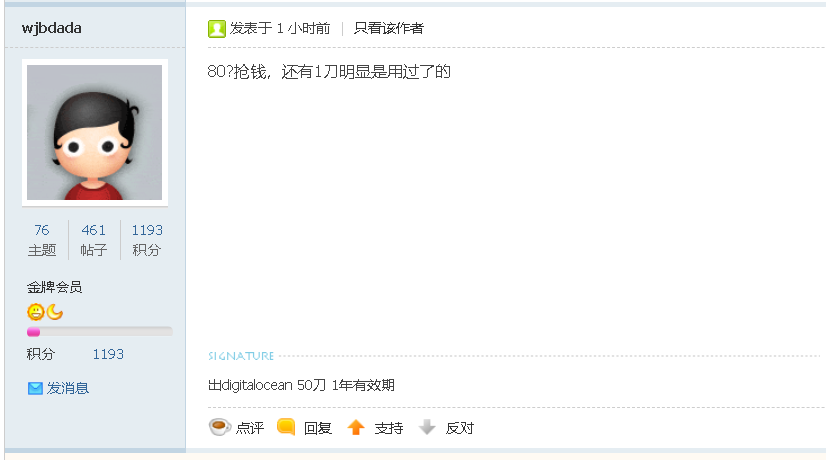Screen dimensions: 826x460
Task: Open the cartoon avatar image
Action: [x=95, y=132]
